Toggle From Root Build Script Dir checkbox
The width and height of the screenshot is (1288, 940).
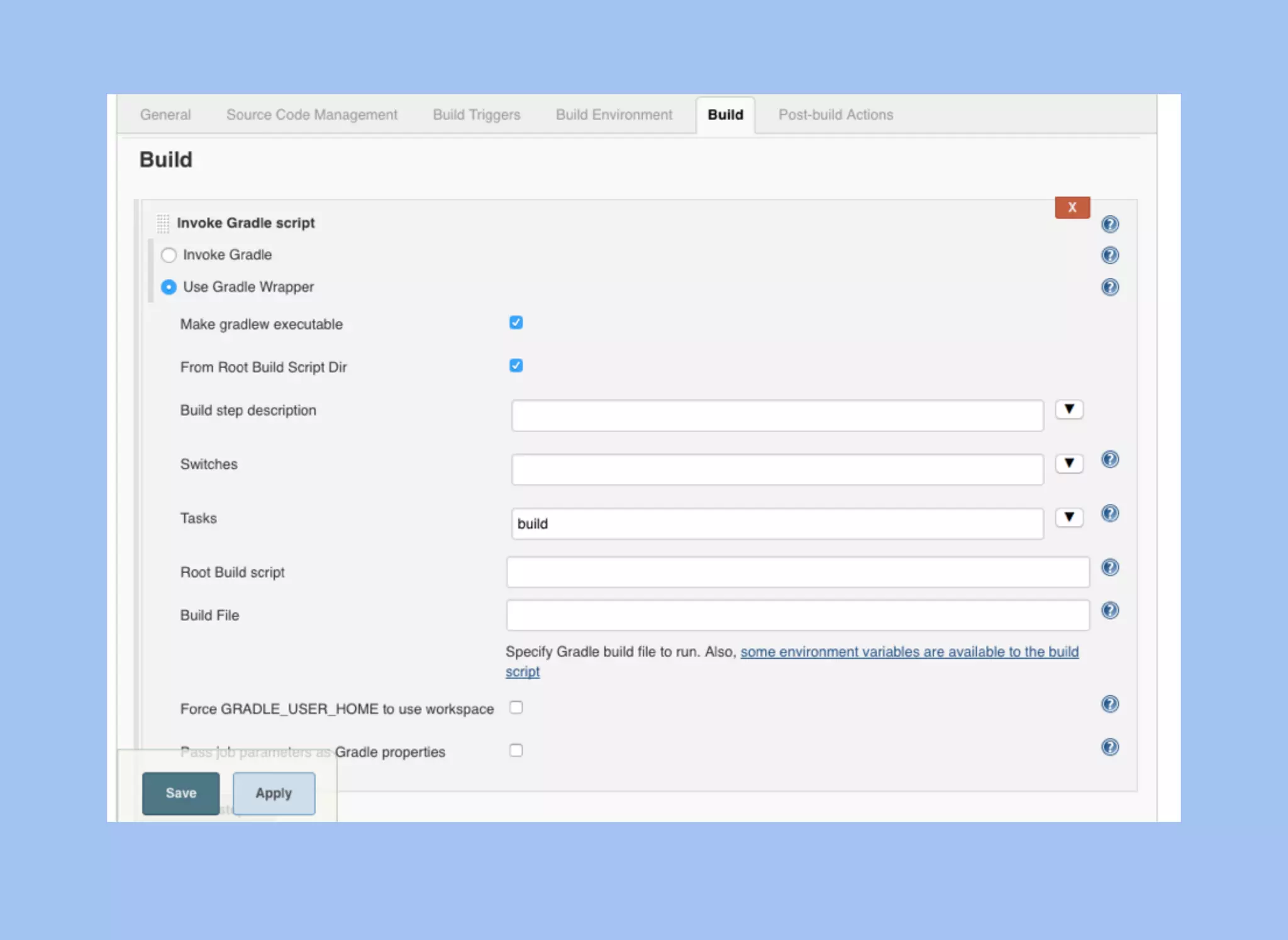[516, 366]
